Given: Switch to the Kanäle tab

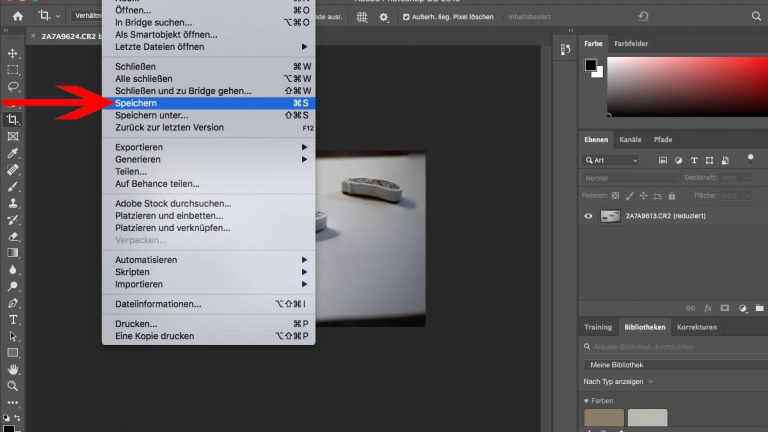Looking at the screenshot, I should point(630,139).
